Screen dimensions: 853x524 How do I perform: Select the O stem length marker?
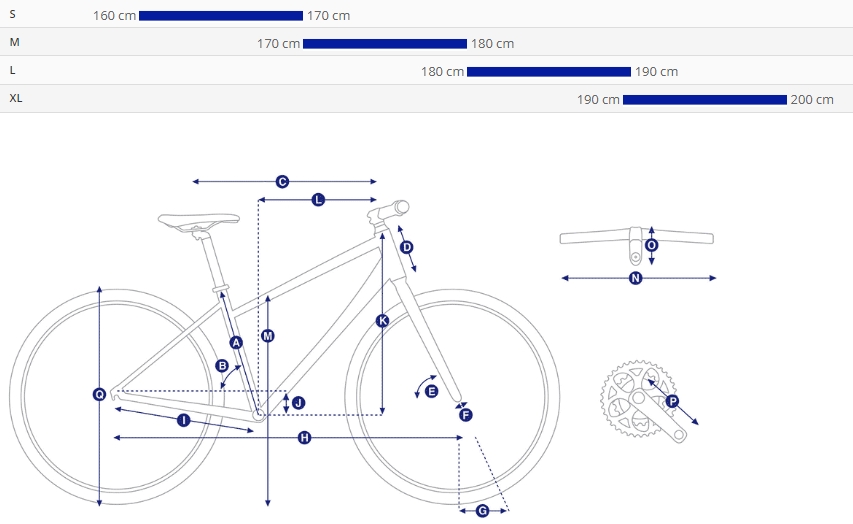point(652,245)
